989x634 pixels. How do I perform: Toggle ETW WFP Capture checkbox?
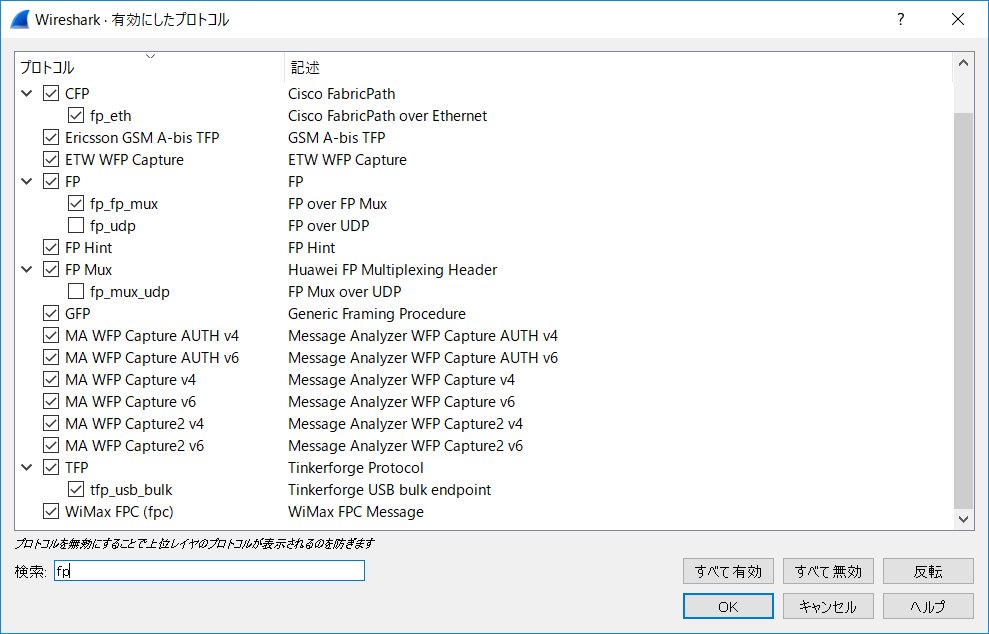pos(51,160)
